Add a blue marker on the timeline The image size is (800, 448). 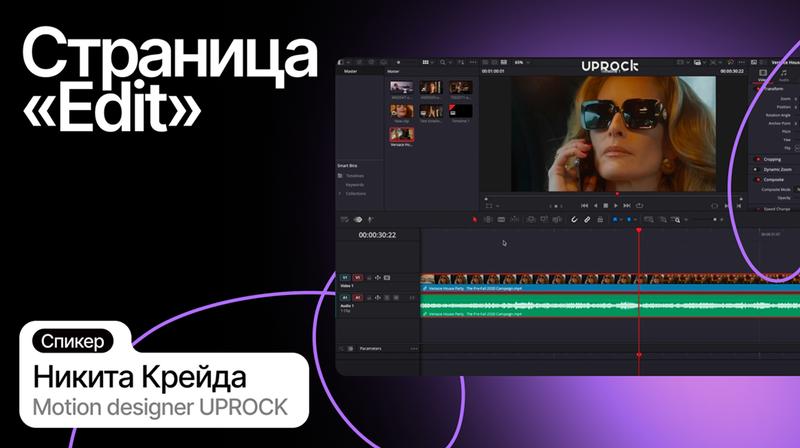click(629, 220)
